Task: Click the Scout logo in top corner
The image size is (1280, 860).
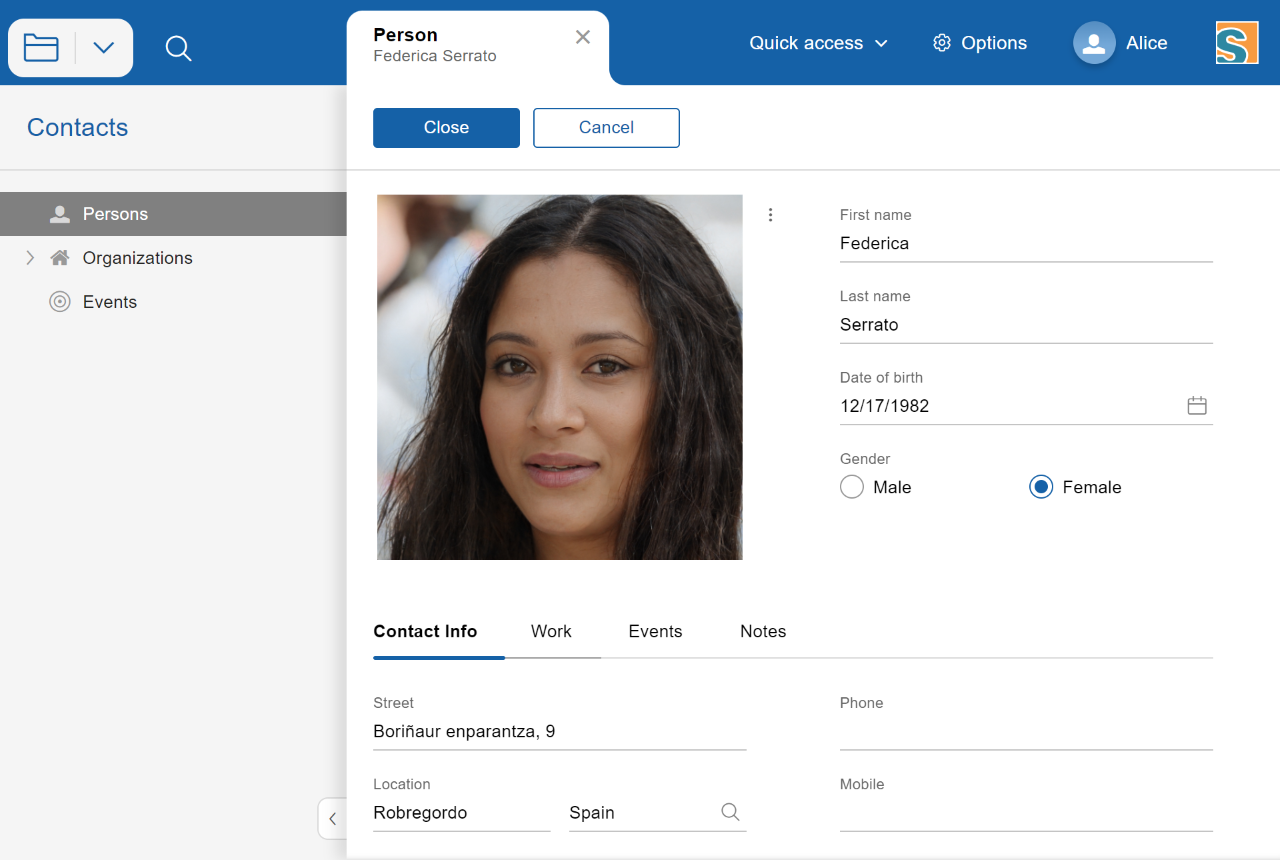Action: point(1236,43)
